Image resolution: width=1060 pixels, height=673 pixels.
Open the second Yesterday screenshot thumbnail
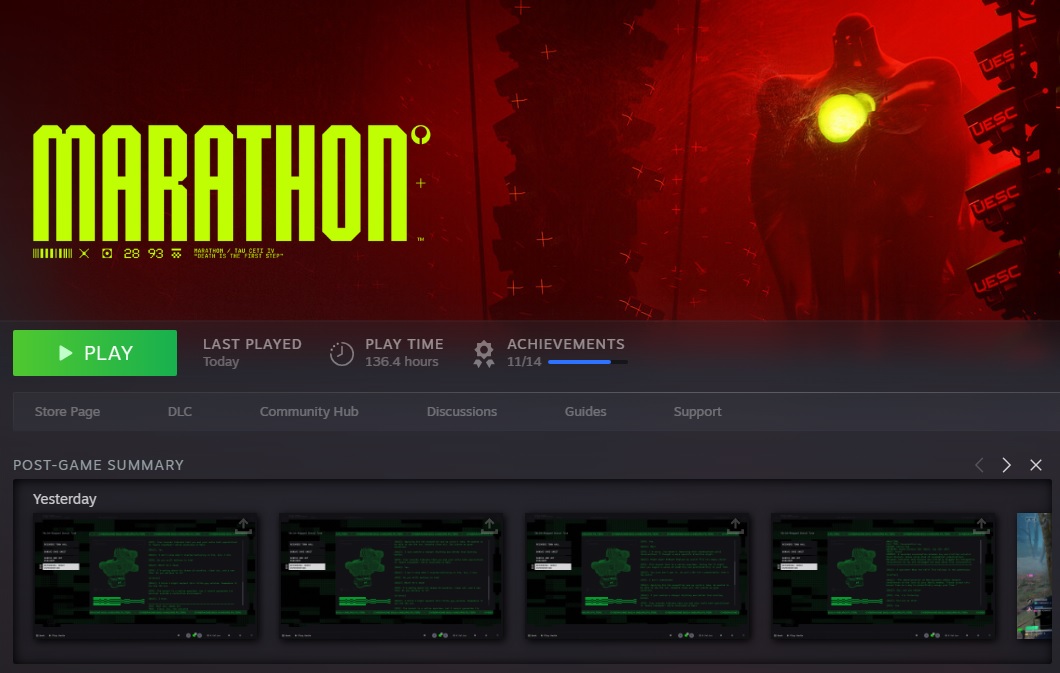pyautogui.click(x=391, y=576)
